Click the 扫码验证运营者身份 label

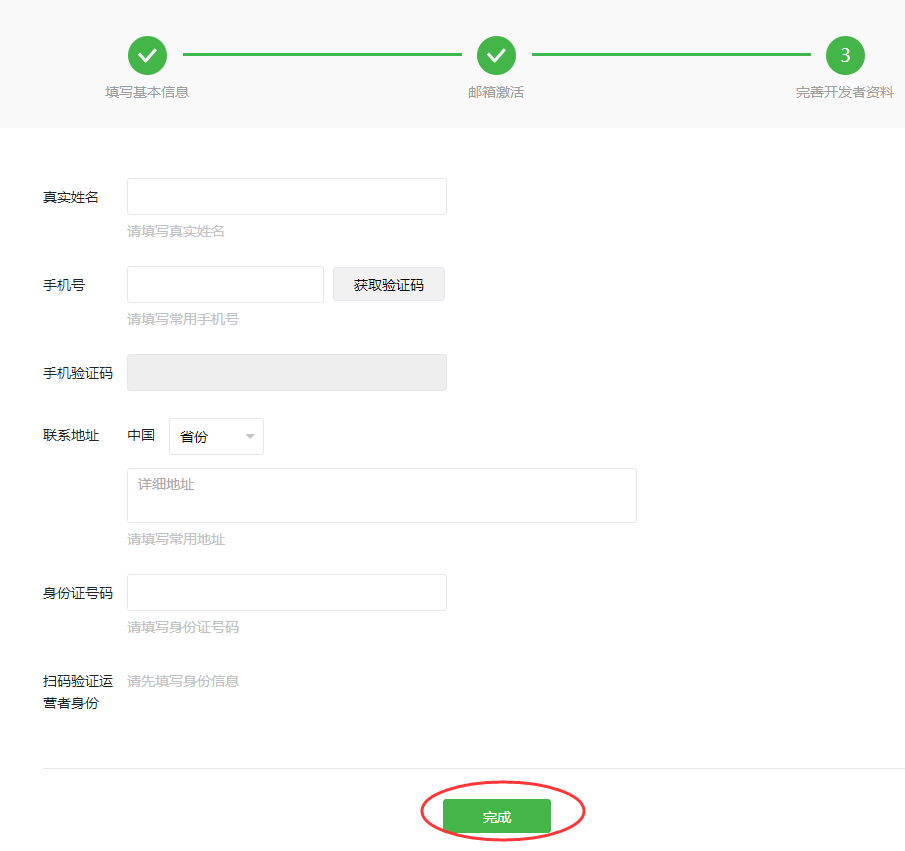[78, 692]
